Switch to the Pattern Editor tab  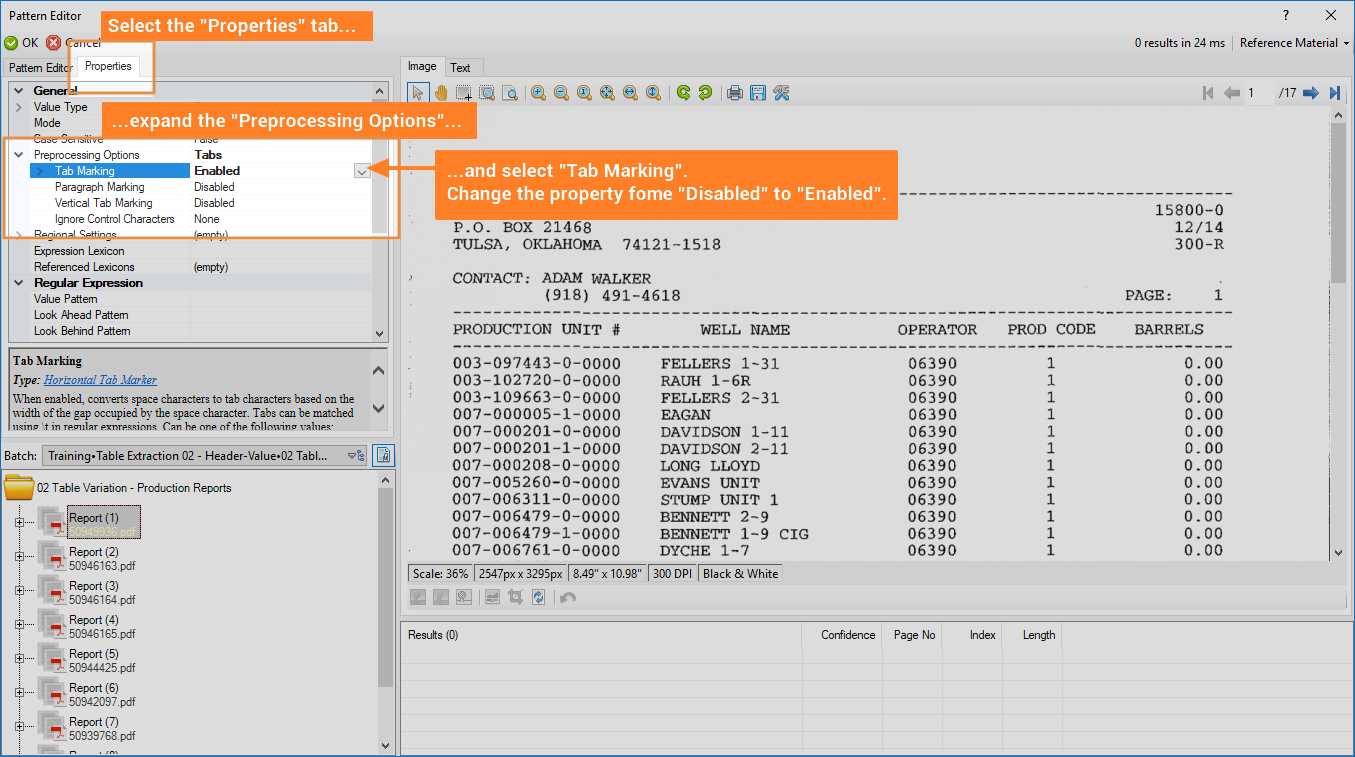coord(38,68)
